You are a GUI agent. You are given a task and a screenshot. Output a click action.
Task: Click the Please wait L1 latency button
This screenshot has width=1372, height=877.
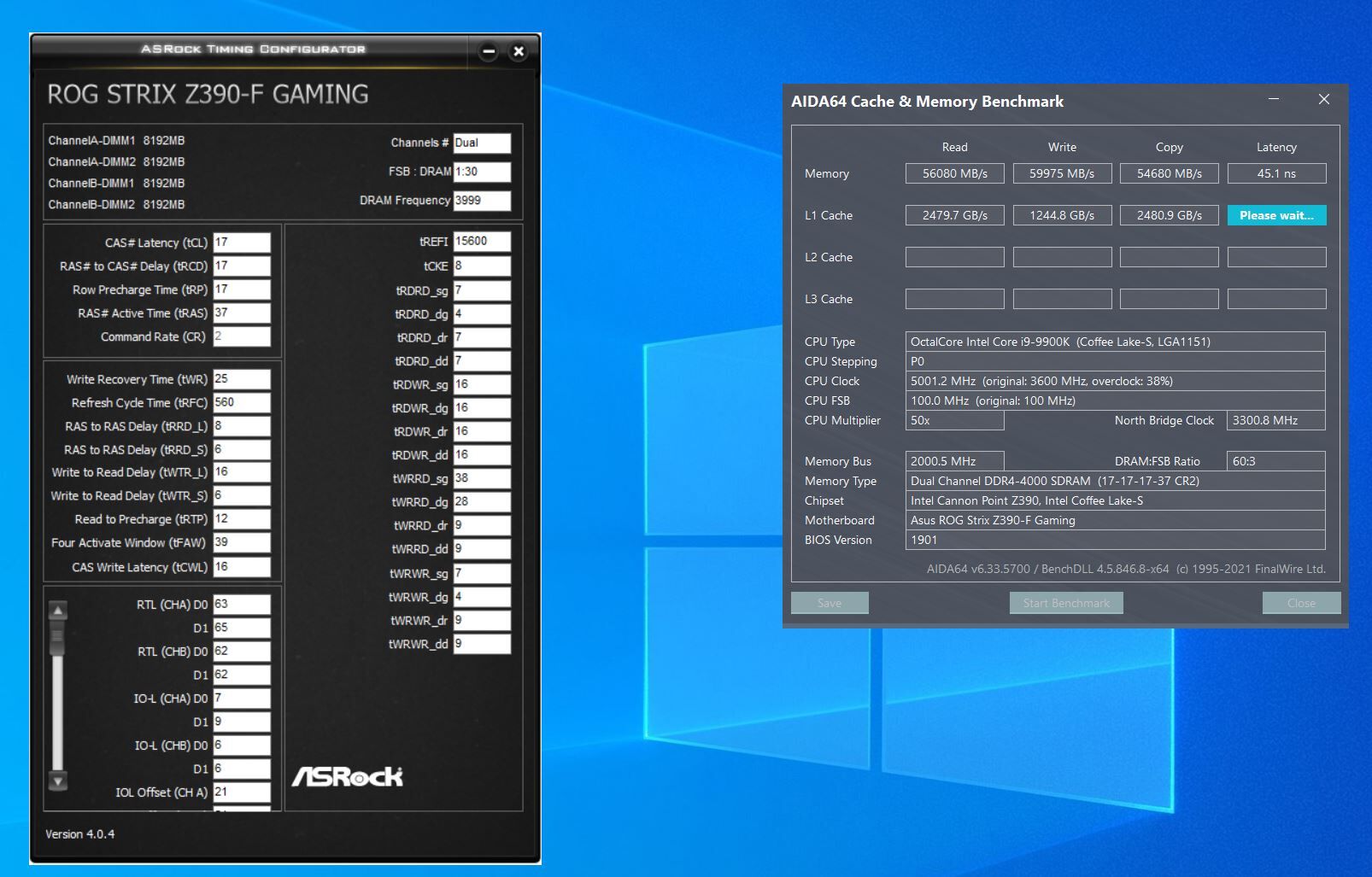point(1276,215)
